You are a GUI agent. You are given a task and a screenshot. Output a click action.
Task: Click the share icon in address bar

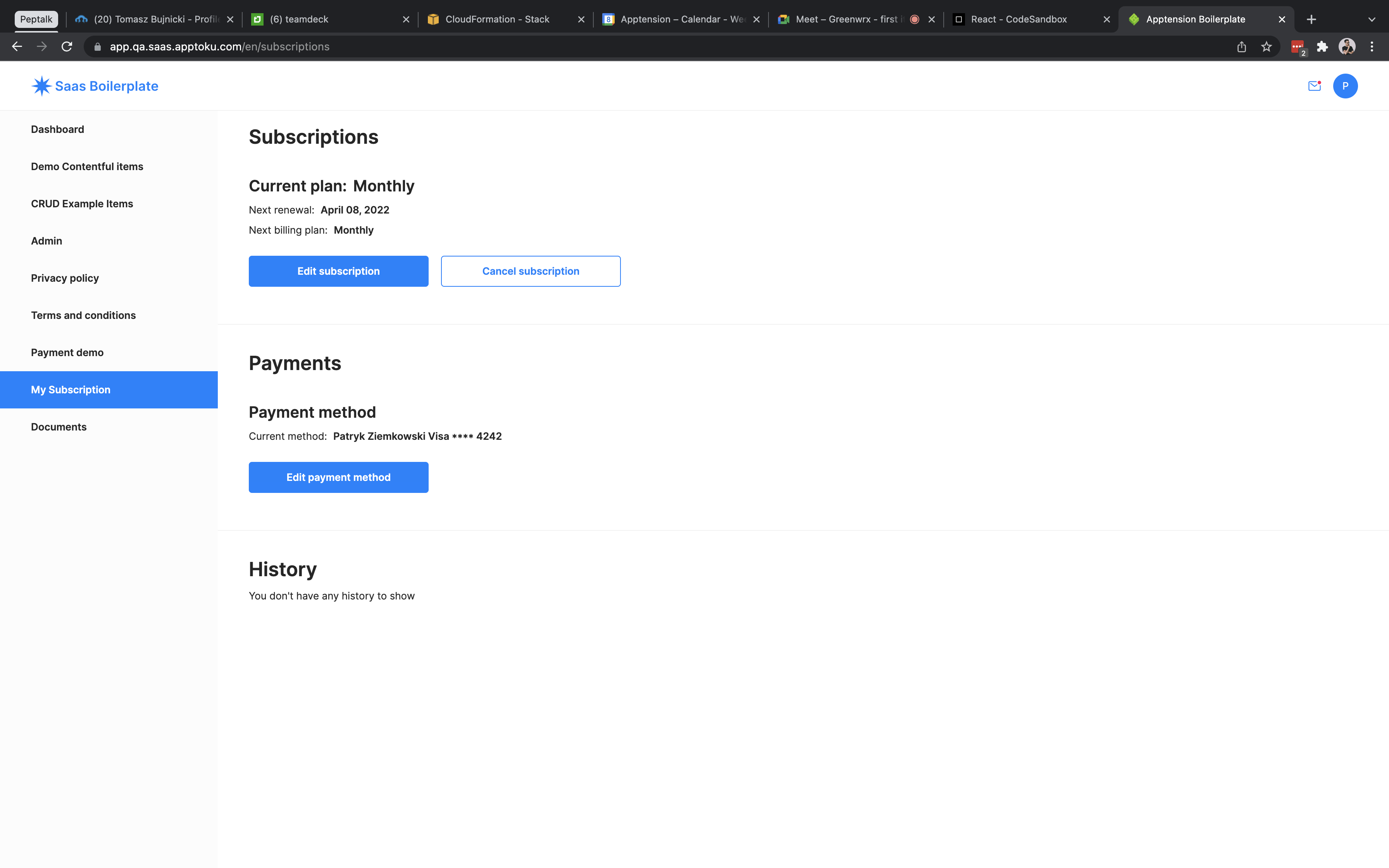(1241, 46)
